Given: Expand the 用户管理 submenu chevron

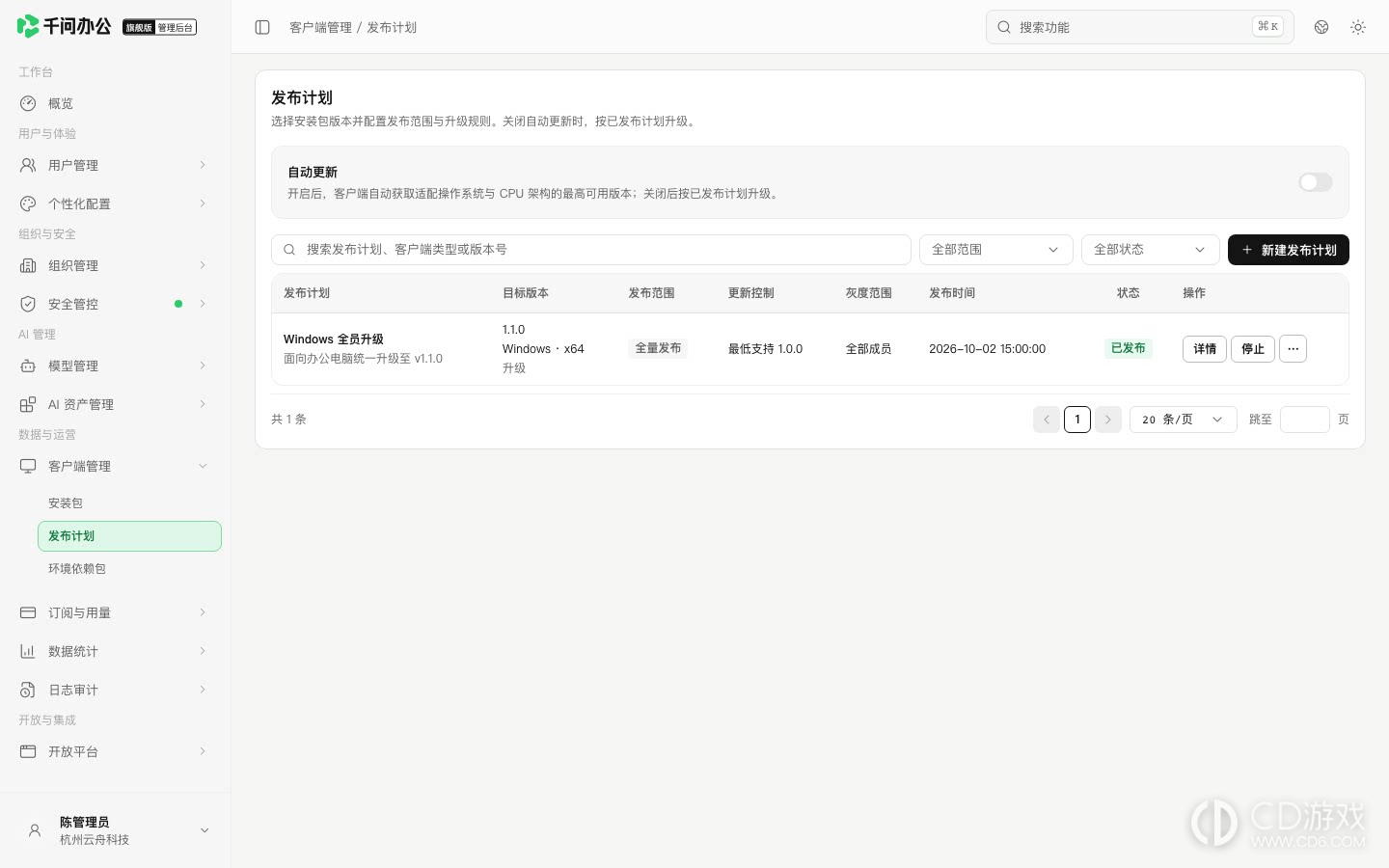Looking at the screenshot, I should click(203, 165).
